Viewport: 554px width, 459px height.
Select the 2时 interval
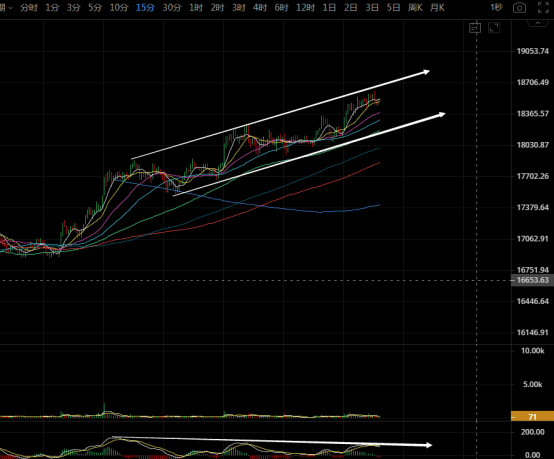point(217,7)
